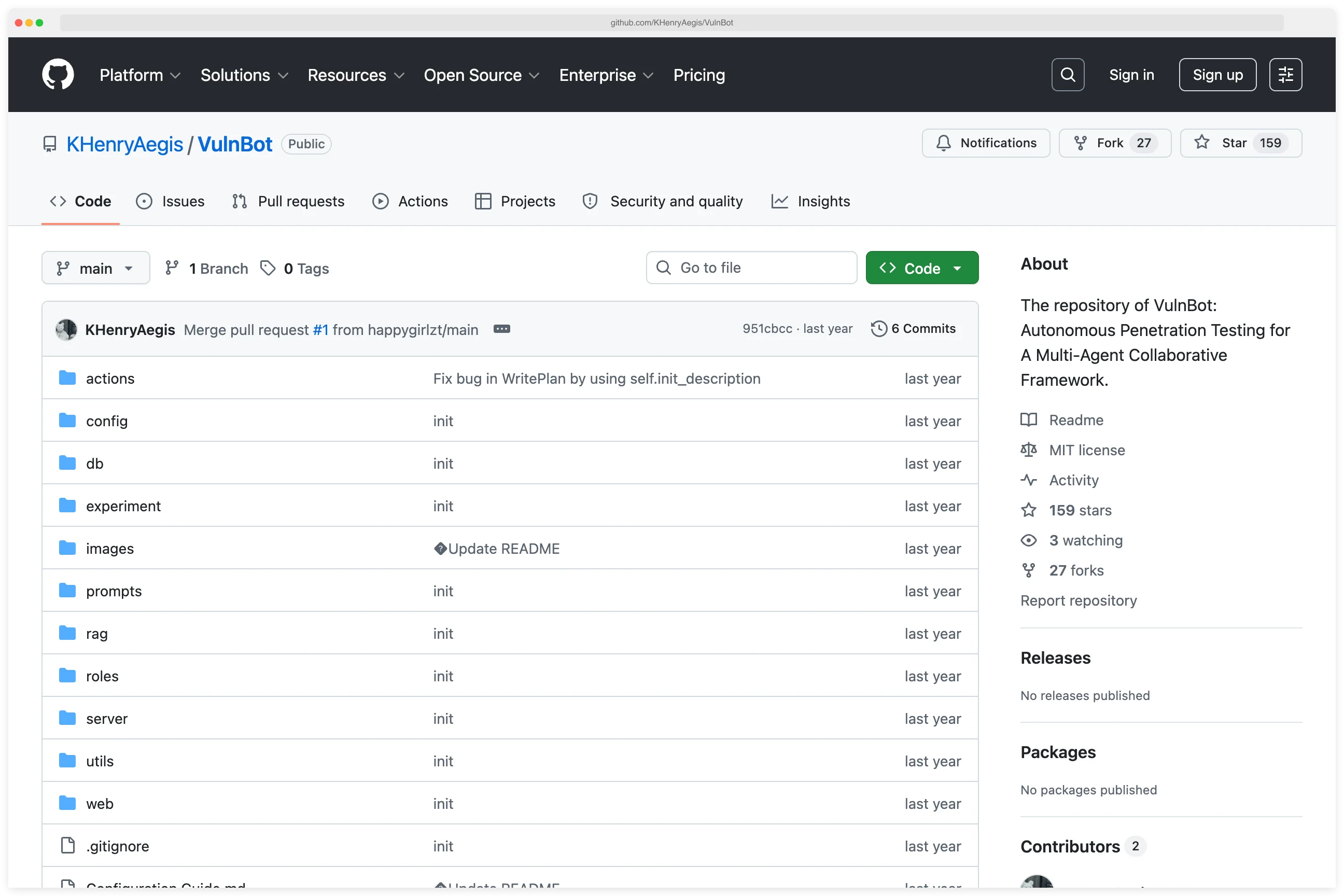The width and height of the screenshot is (1344, 896).
Task: Click the scales icon next to MIT license
Action: (1029, 450)
